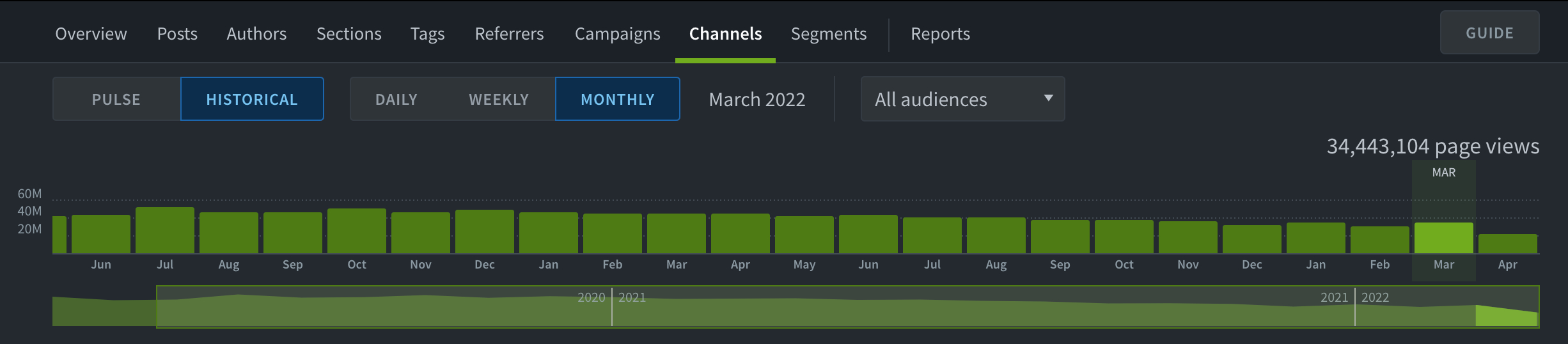Select the Jan 2022 bar
Image resolution: width=1568 pixels, height=344 pixels.
pos(1316,238)
